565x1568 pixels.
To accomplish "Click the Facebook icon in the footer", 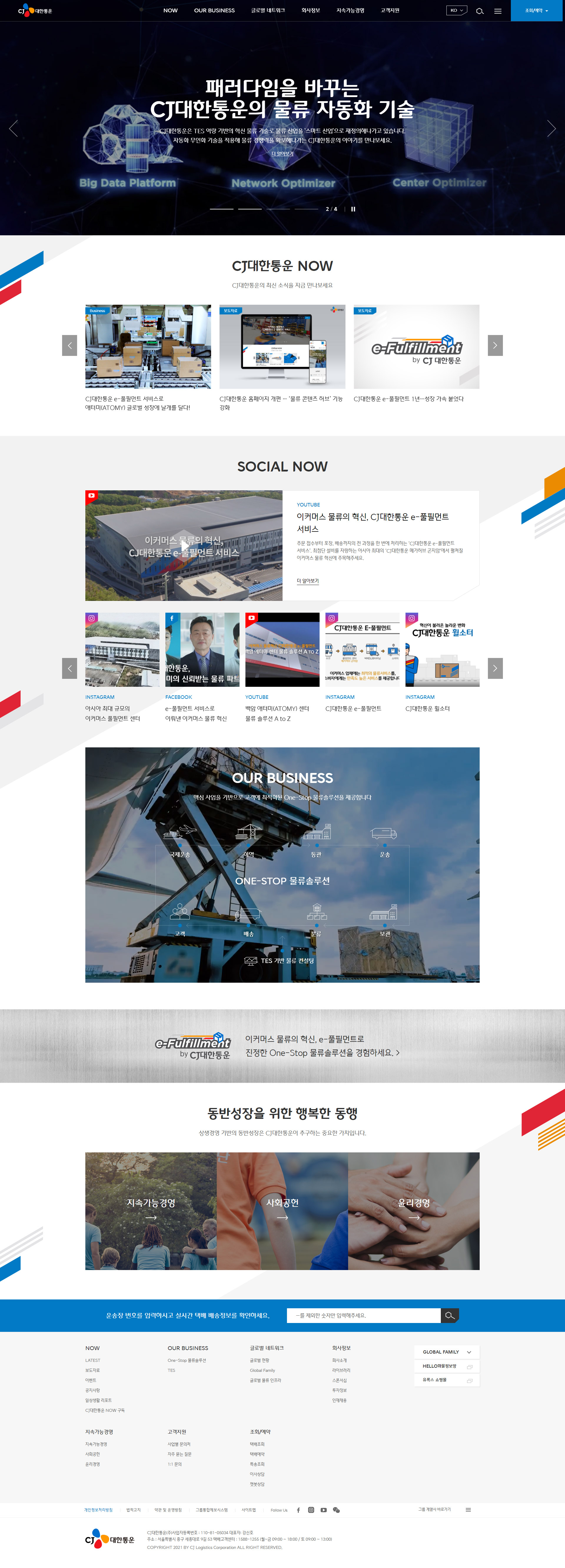I will [x=298, y=1509].
